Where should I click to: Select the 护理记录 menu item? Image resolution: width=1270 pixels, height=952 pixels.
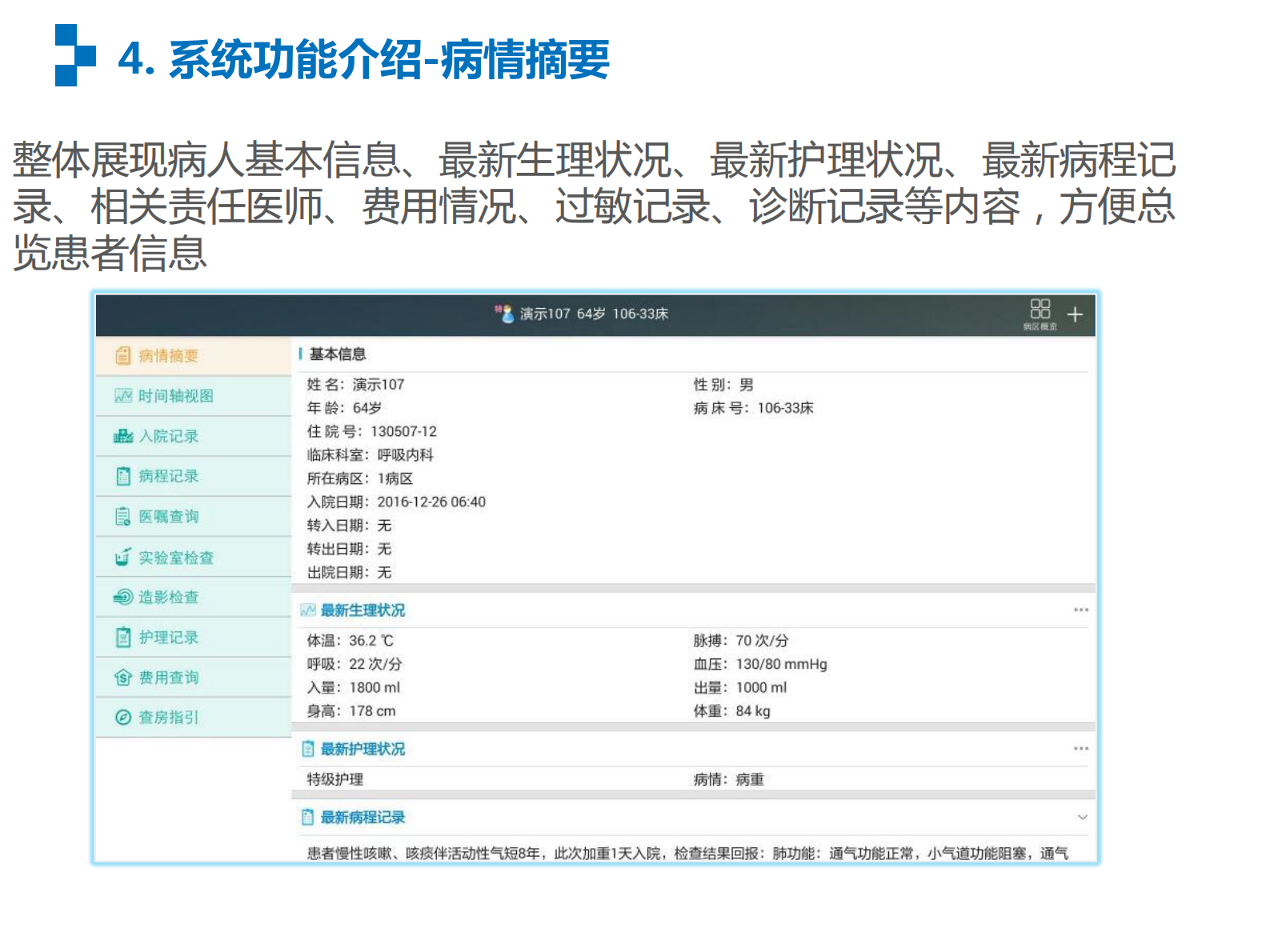(x=168, y=638)
